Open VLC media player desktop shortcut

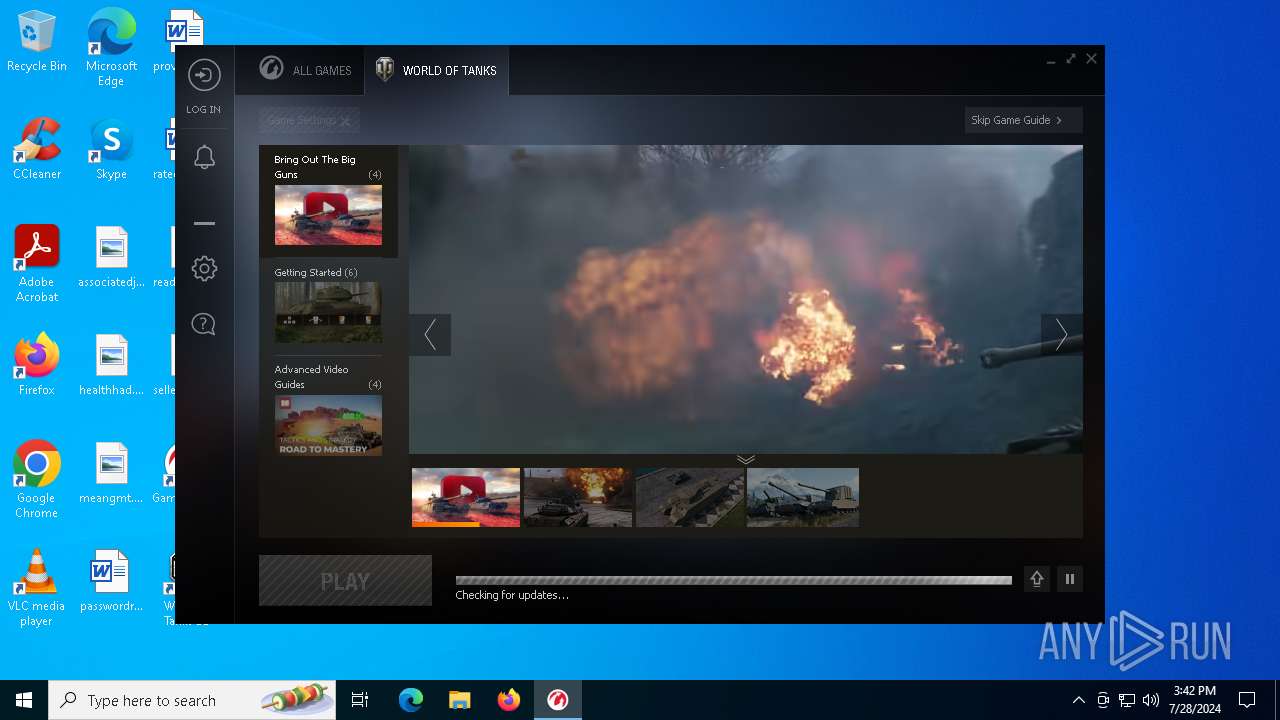pyautogui.click(x=37, y=588)
